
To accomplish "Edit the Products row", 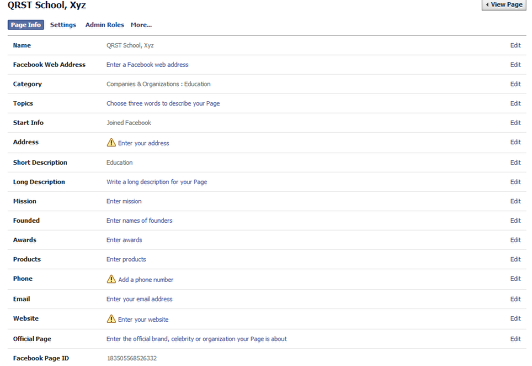I will pos(515,259).
